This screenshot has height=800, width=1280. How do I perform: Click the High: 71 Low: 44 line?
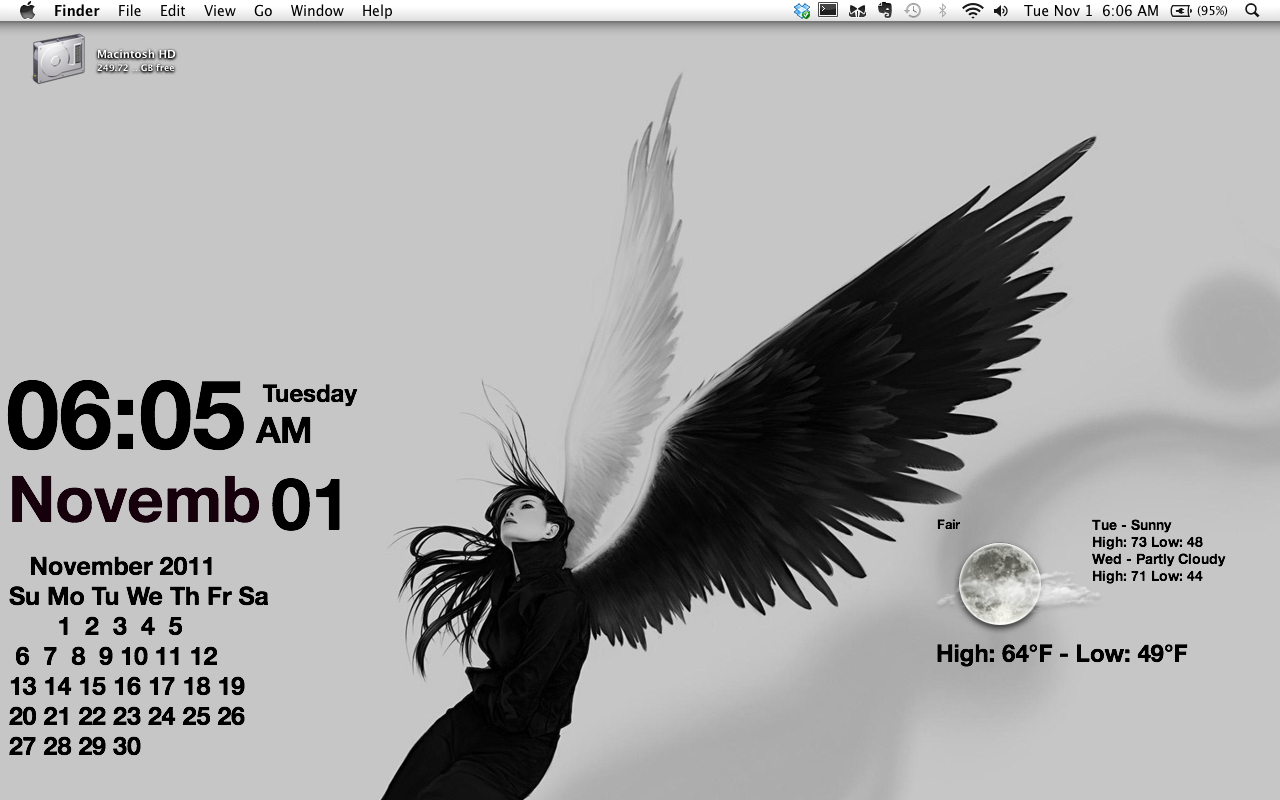click(x=1147, y=576)
